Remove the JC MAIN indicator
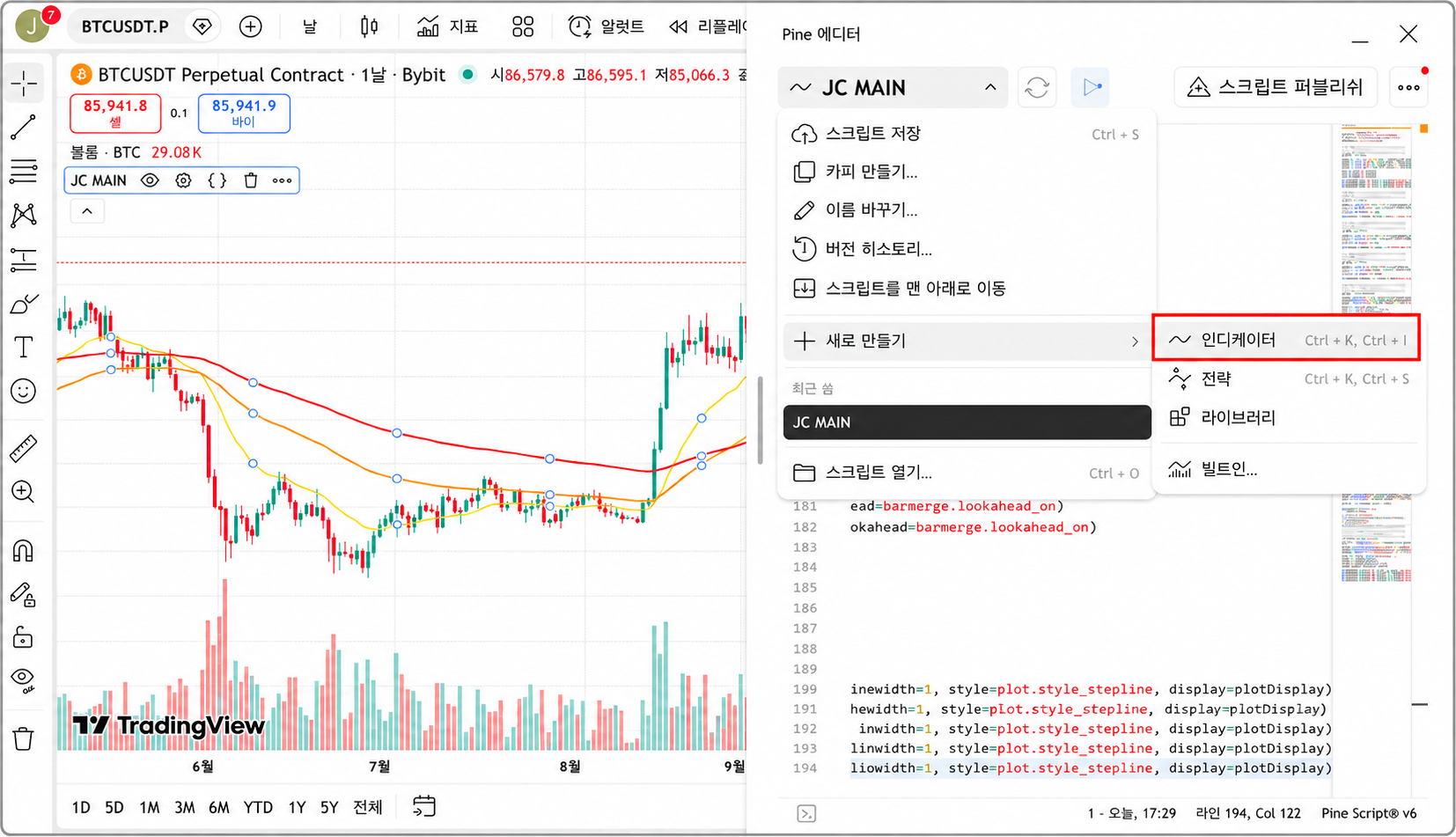Viewport: 1456px width, 837px height. [x=251, y=180]
